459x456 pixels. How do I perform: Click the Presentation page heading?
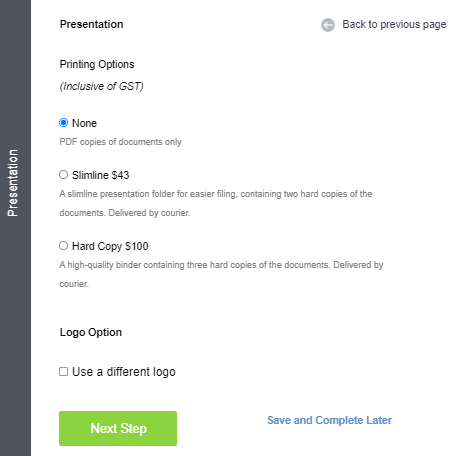(x=91, y=24)
